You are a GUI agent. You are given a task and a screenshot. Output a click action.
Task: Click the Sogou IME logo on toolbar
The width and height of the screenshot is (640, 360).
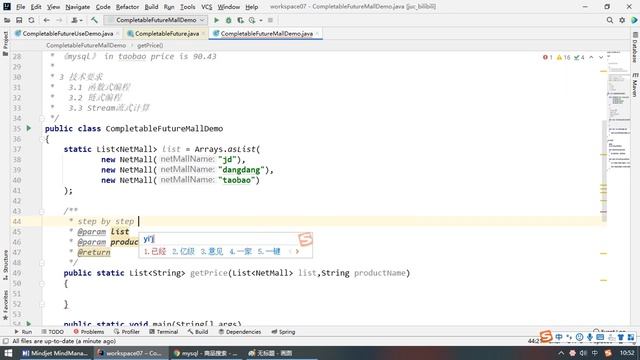546,337
